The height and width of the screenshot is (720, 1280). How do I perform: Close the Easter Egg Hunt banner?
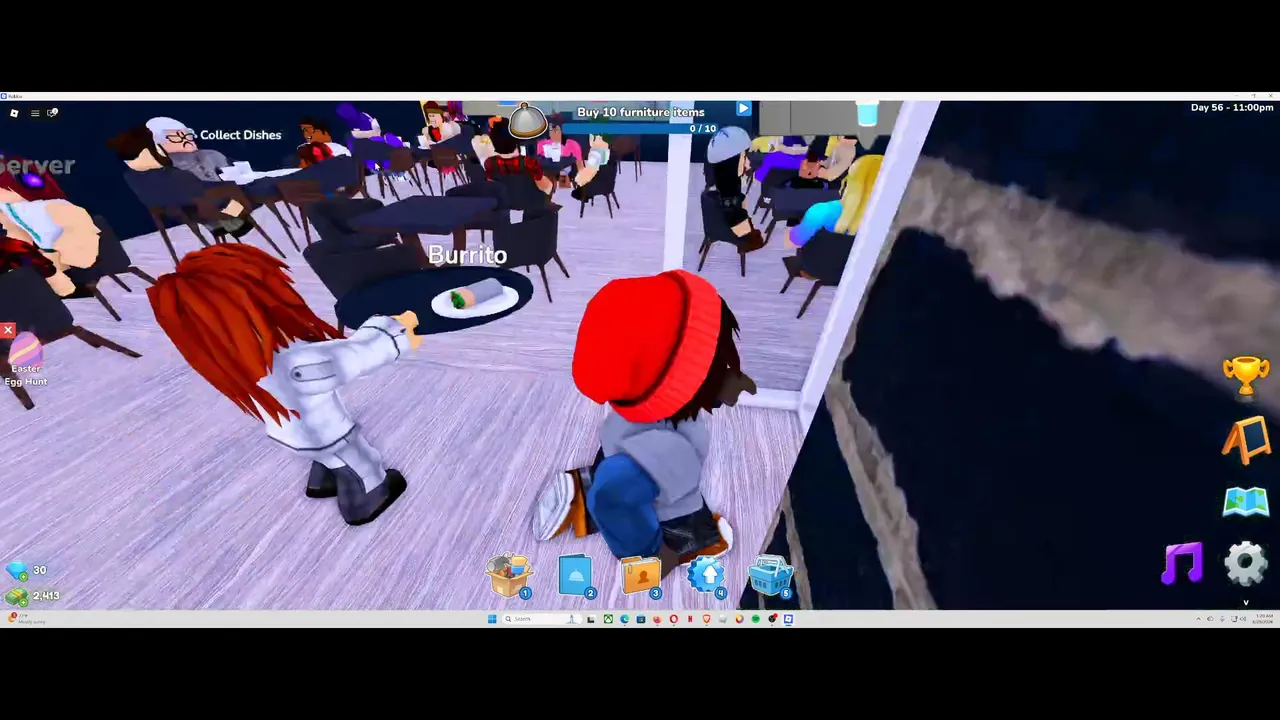click(8, 330)
